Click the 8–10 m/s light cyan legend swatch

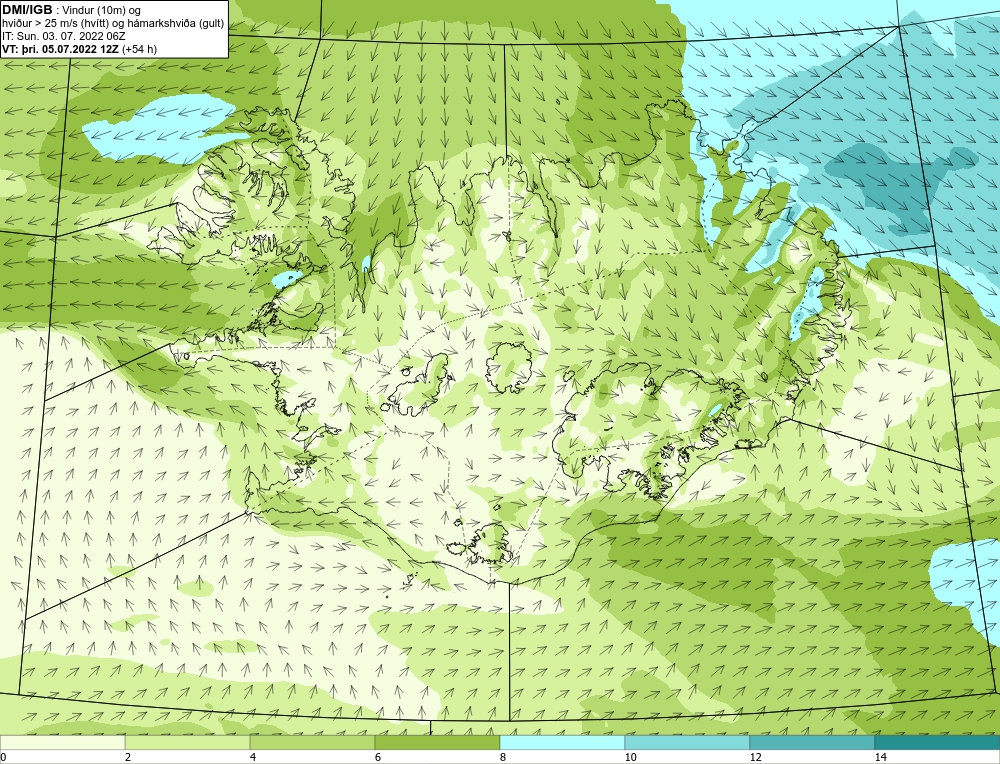562,742
